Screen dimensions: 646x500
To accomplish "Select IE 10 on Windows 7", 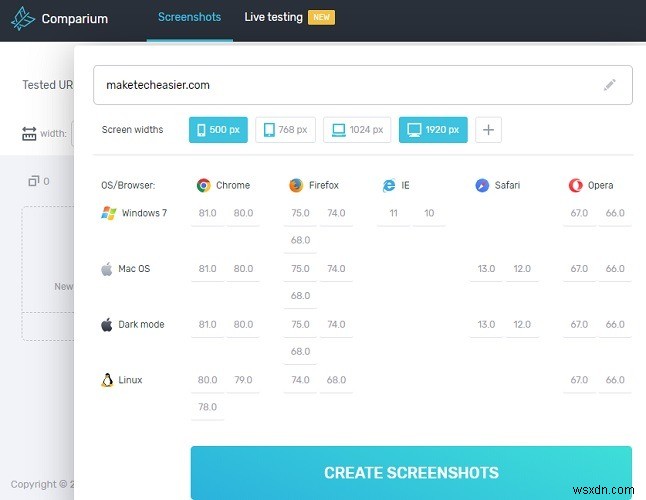I will (x=429, y=213).
